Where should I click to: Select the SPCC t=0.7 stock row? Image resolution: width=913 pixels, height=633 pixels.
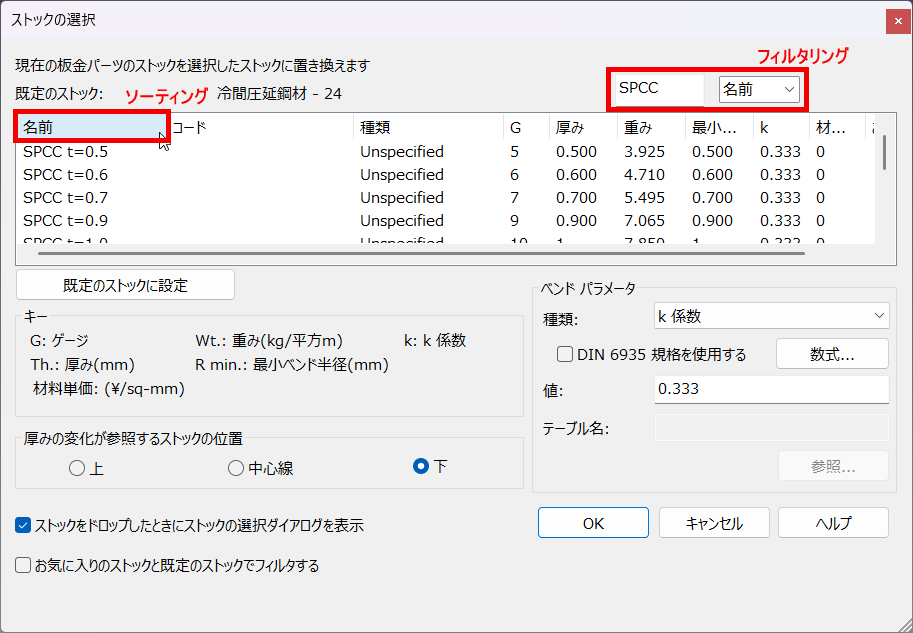[66, 198]
